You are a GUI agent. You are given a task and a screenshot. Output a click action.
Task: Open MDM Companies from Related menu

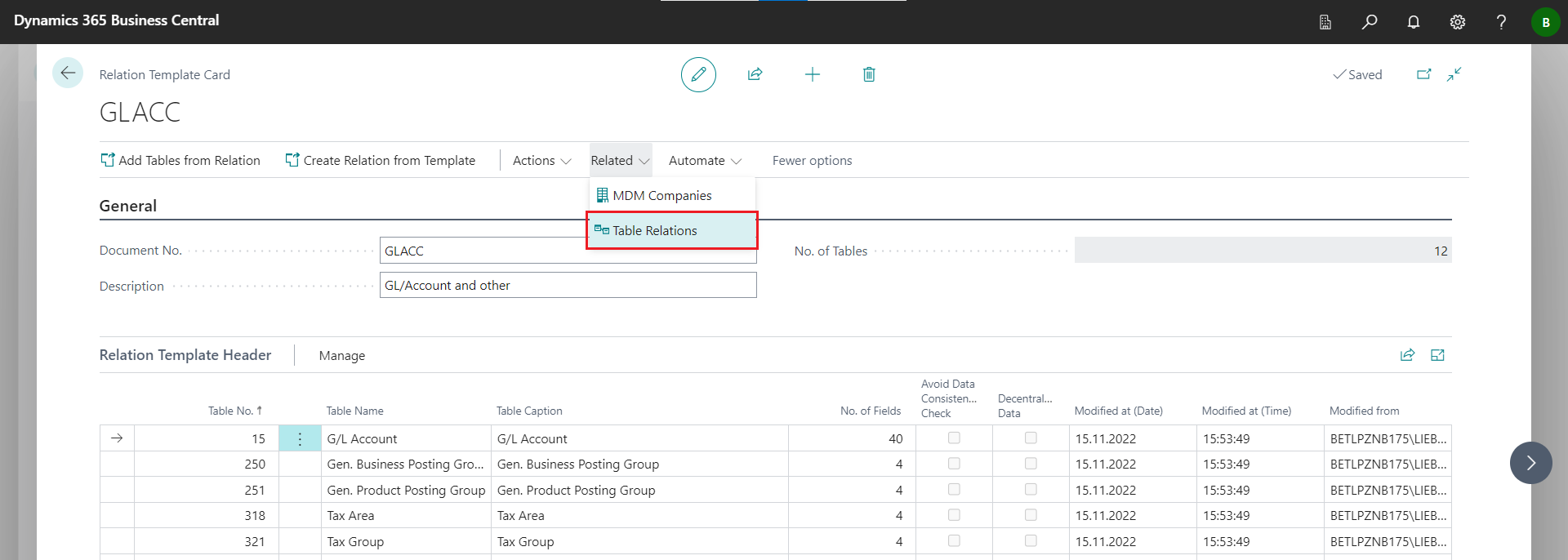672,195
